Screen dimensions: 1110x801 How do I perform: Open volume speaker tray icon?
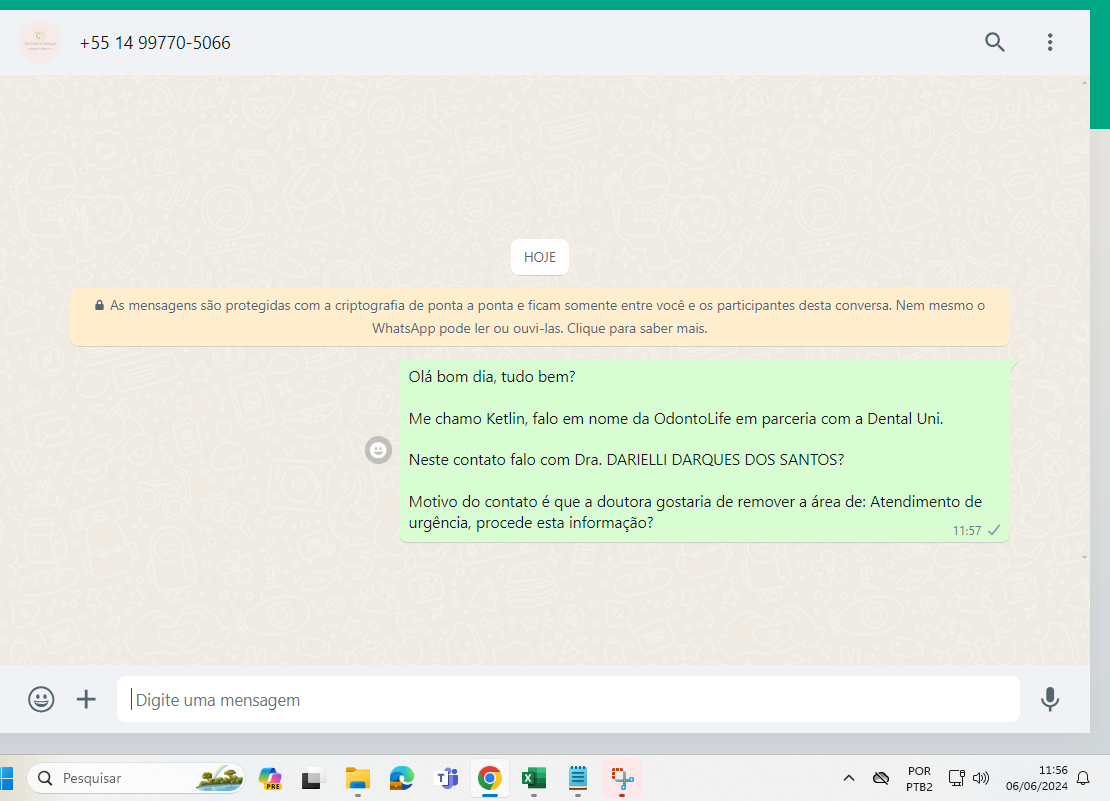pyautogui.click(x=980, y=778)
